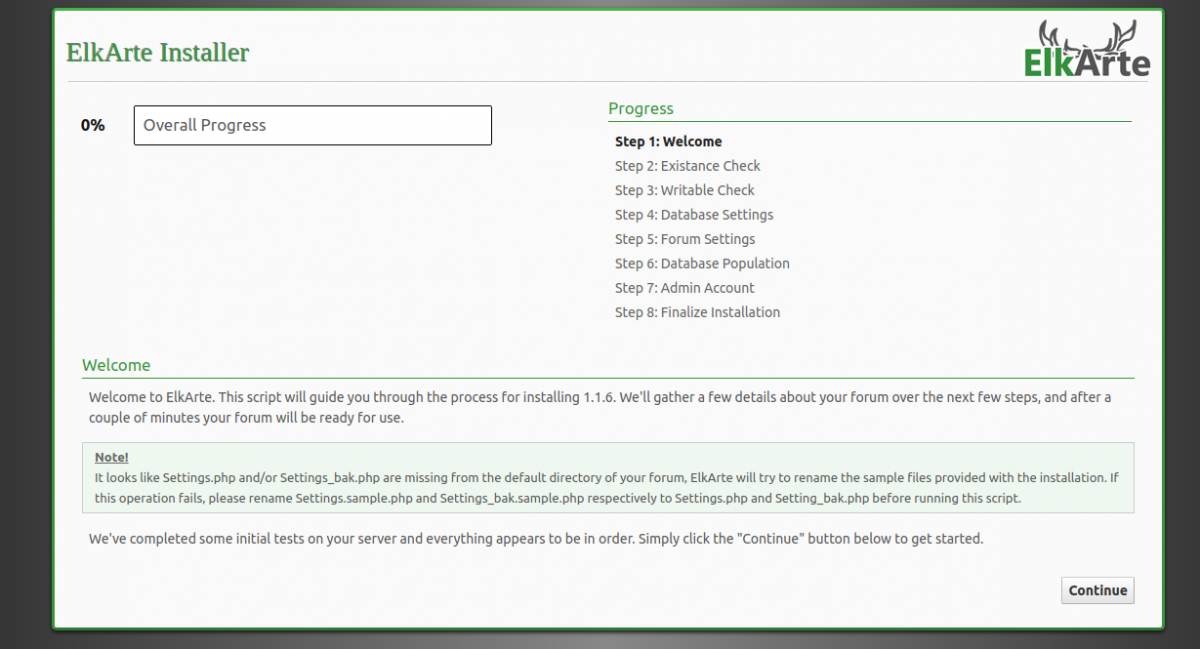Click the welcome intro paragraph about 1.1.6
This screenshot has width=1200, height=649.
coord(600,407)
